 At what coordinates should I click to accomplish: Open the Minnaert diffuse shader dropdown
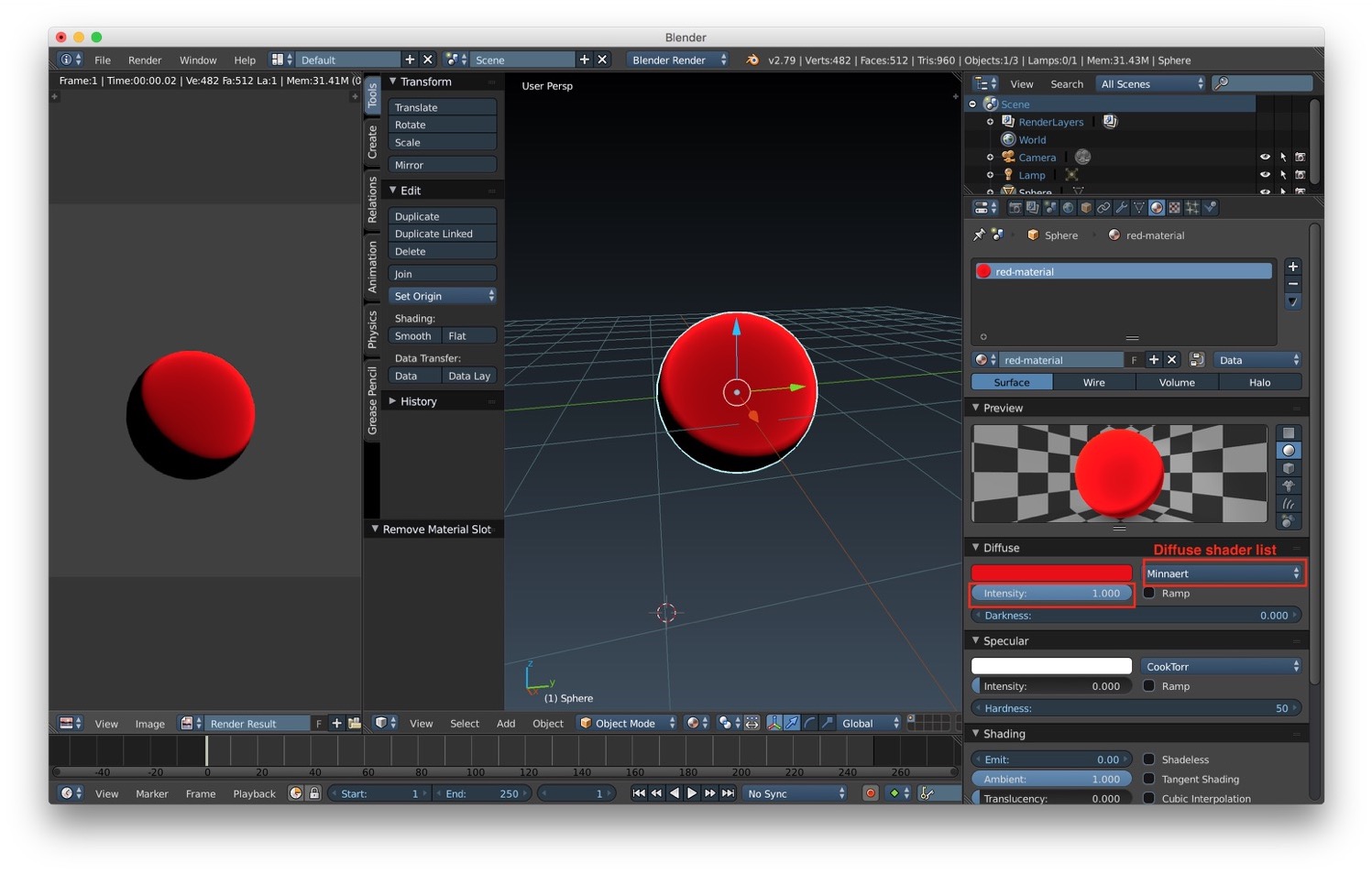point(1223,574)
